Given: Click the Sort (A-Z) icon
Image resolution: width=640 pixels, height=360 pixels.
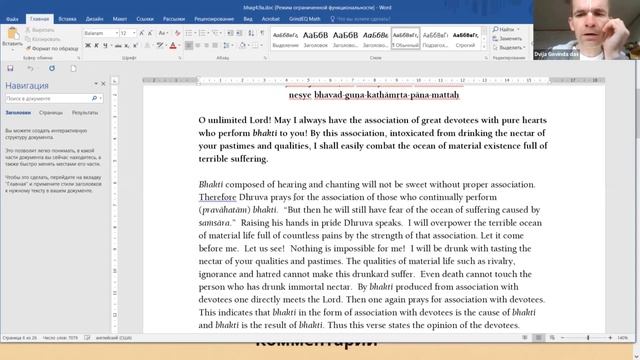Looking at the screenshot, I should 251,33.
